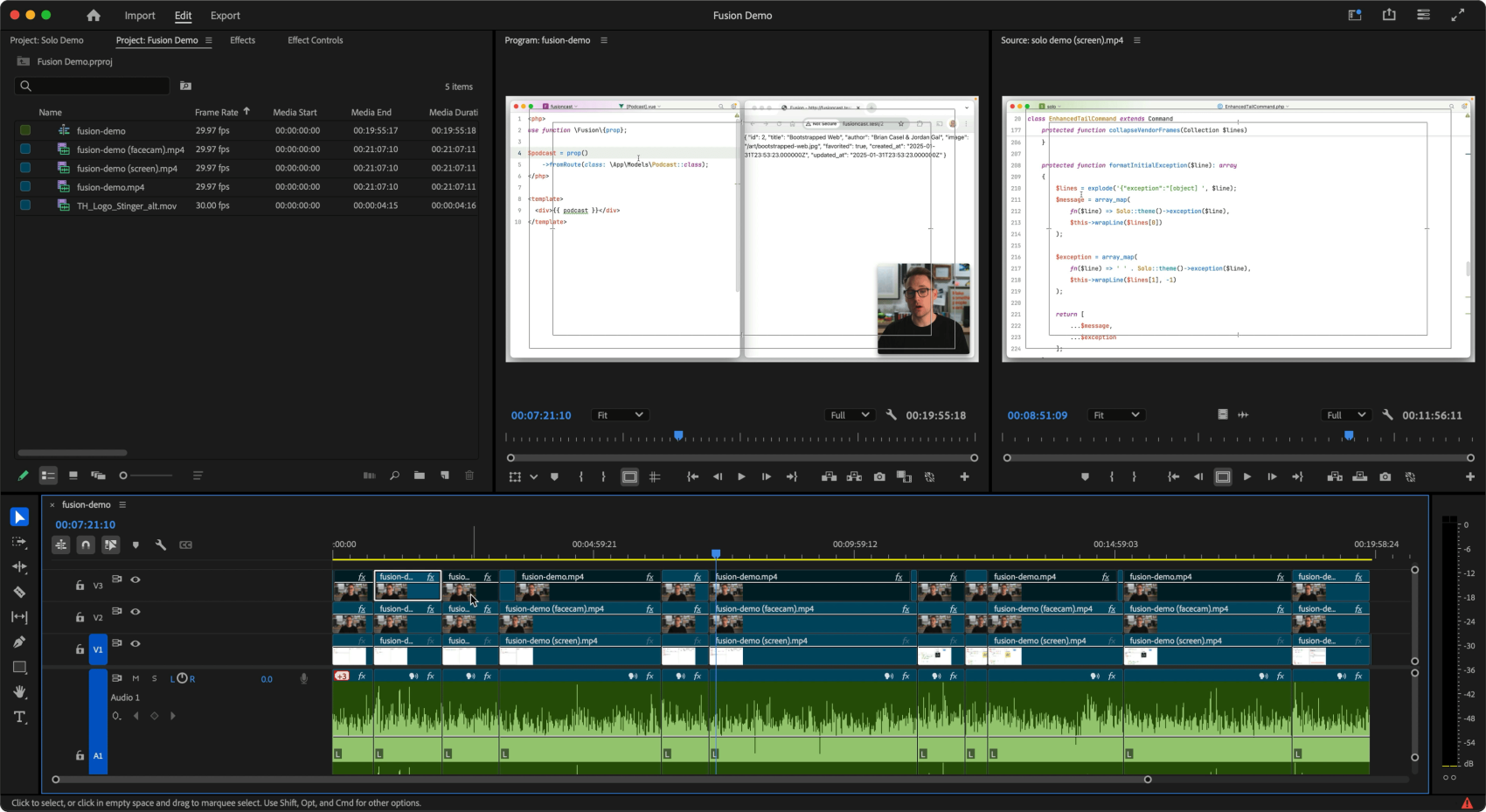Click Program monitor settings wrench
The image size is (1486, 812).
[891, 415]
